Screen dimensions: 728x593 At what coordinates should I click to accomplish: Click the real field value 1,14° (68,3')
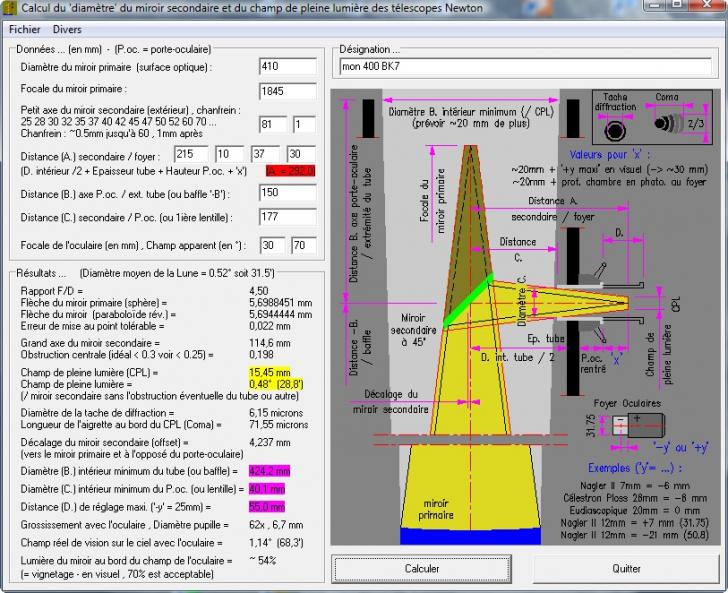tap(276, 542)
